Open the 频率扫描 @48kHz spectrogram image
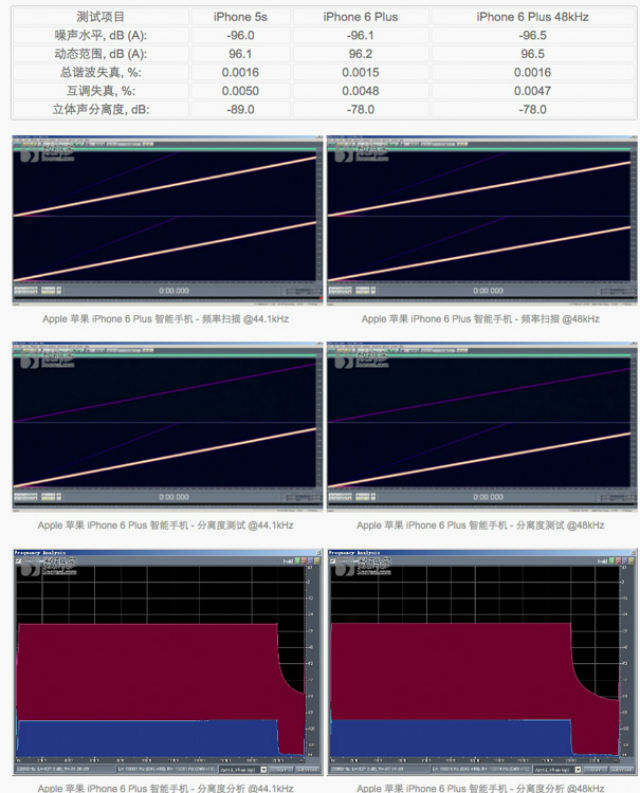640x793 pixels. tap(482, 221)
